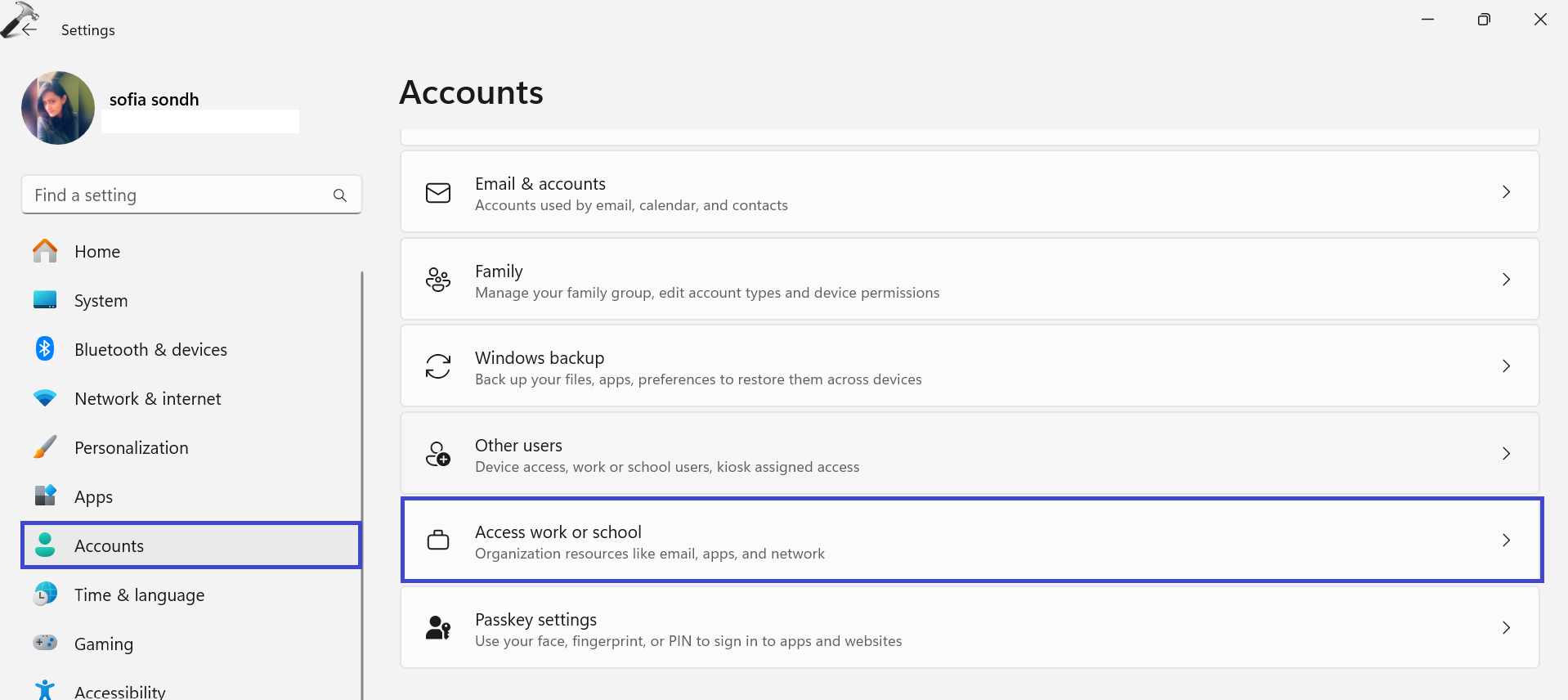Go to Network & internet section
Screen dimensions: 1568x700
tap(147, 399)
